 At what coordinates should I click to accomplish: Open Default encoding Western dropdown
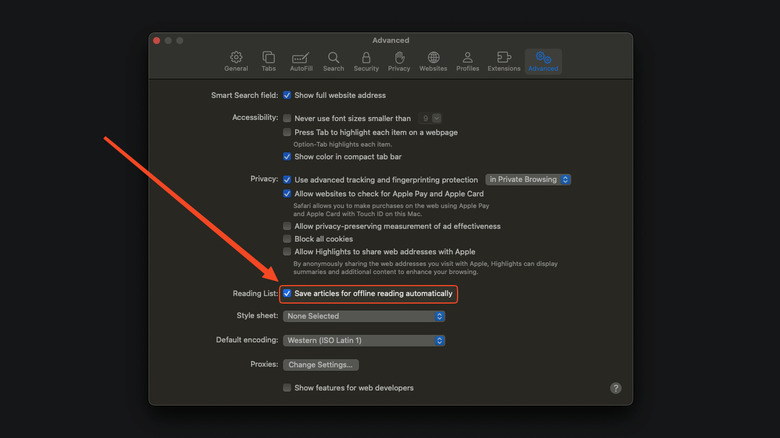pyautogui.click(x=364, y=340)
